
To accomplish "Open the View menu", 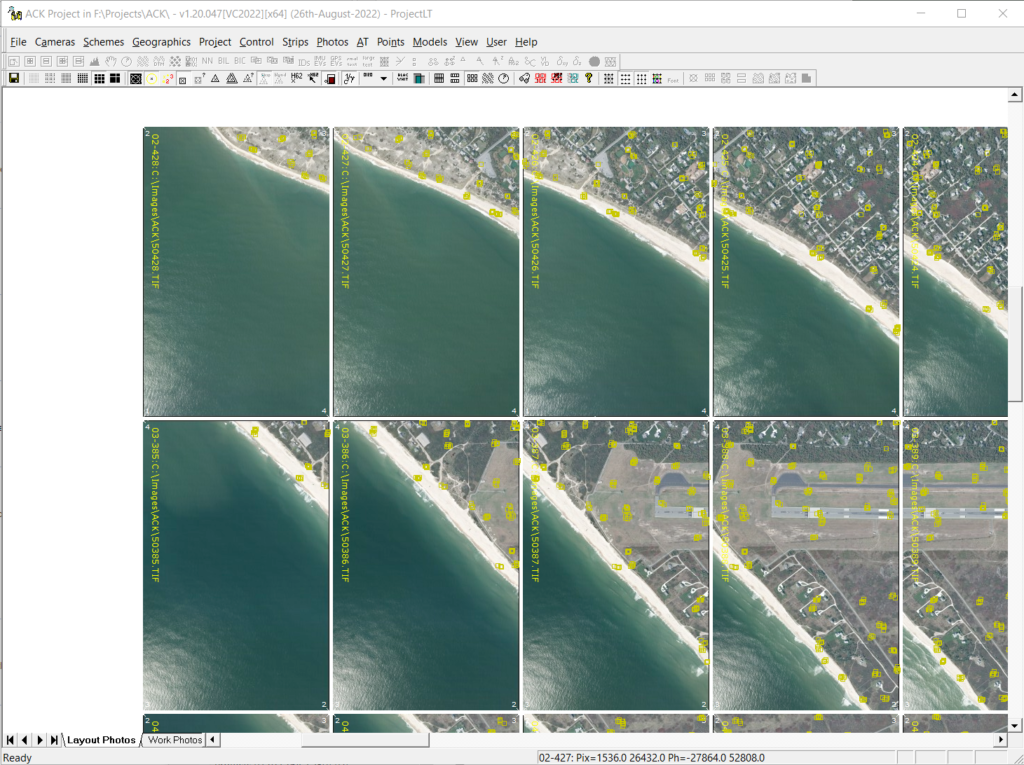I will (466, 42).
